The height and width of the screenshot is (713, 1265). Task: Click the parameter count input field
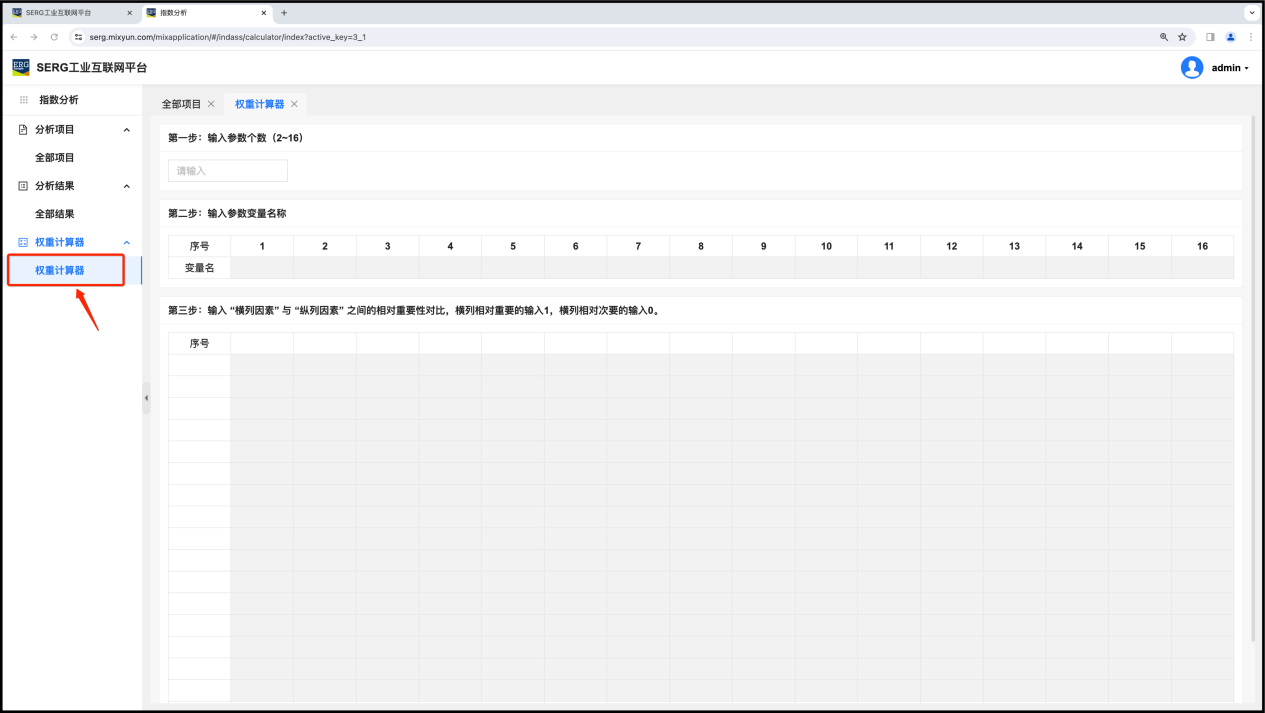tap(227, 171)
